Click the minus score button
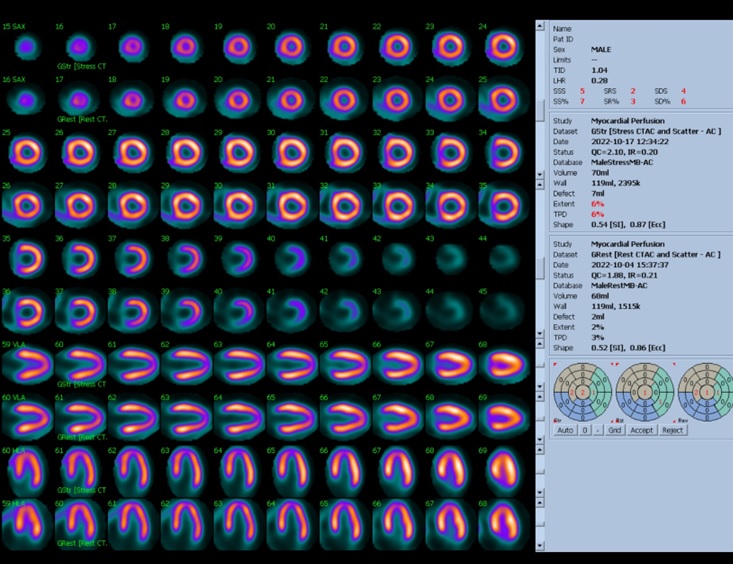Screen dimensions: 733x564 [597, 430]
